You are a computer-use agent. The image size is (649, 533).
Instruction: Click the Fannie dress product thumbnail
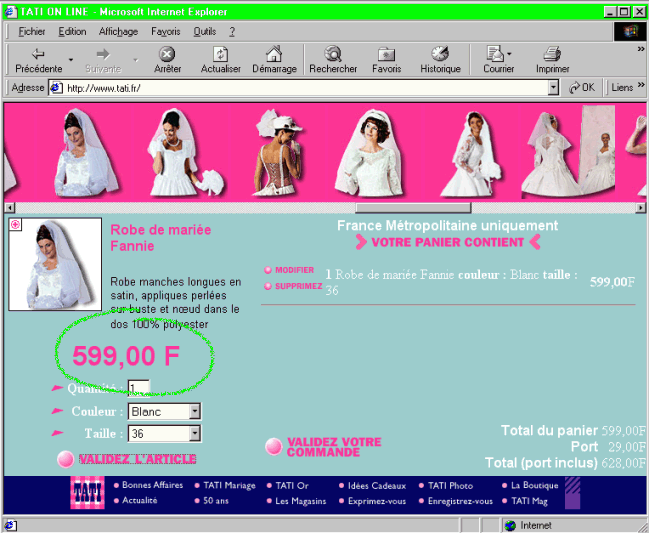[55, 264]
